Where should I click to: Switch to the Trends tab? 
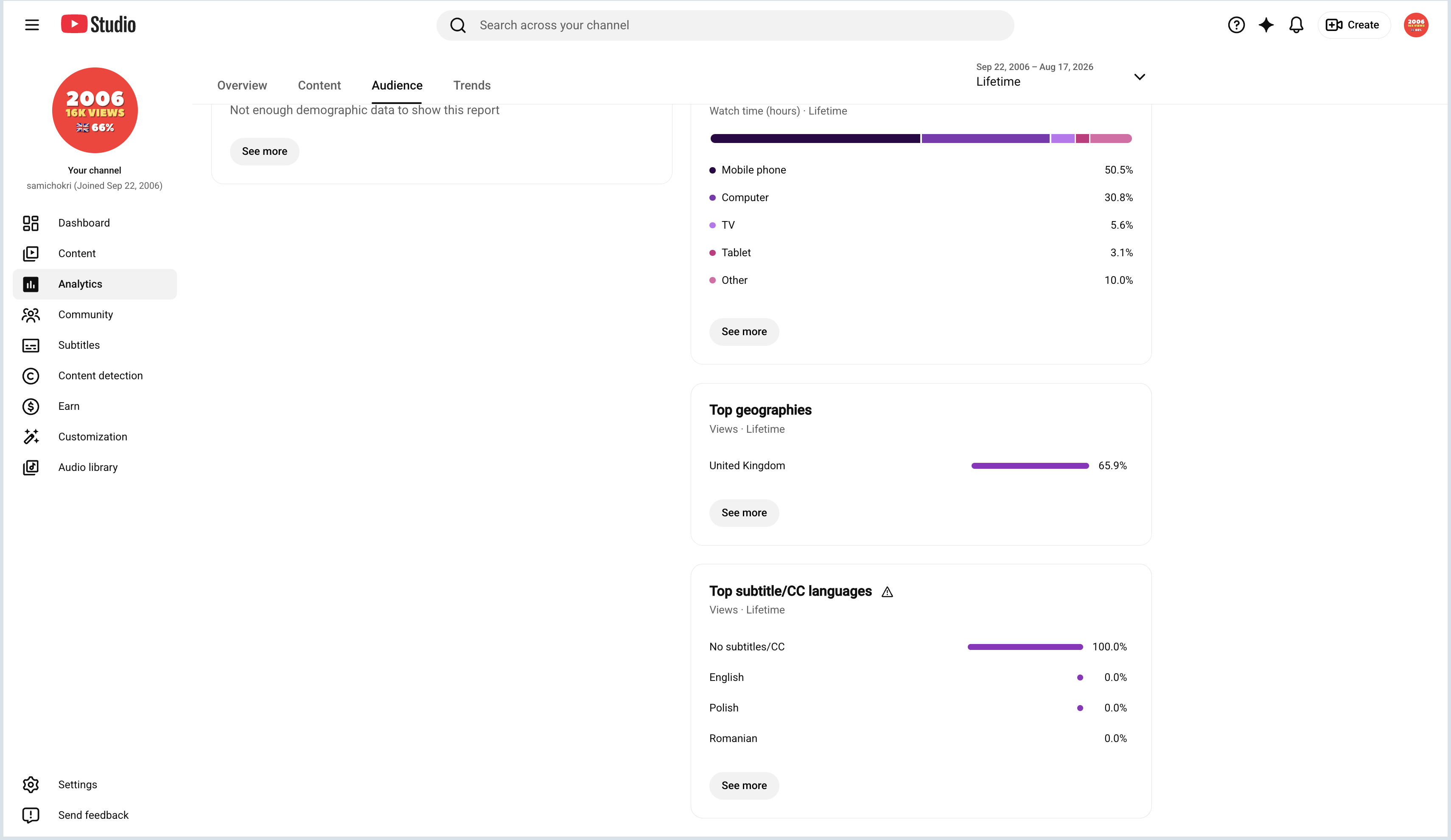pos(472,85)
